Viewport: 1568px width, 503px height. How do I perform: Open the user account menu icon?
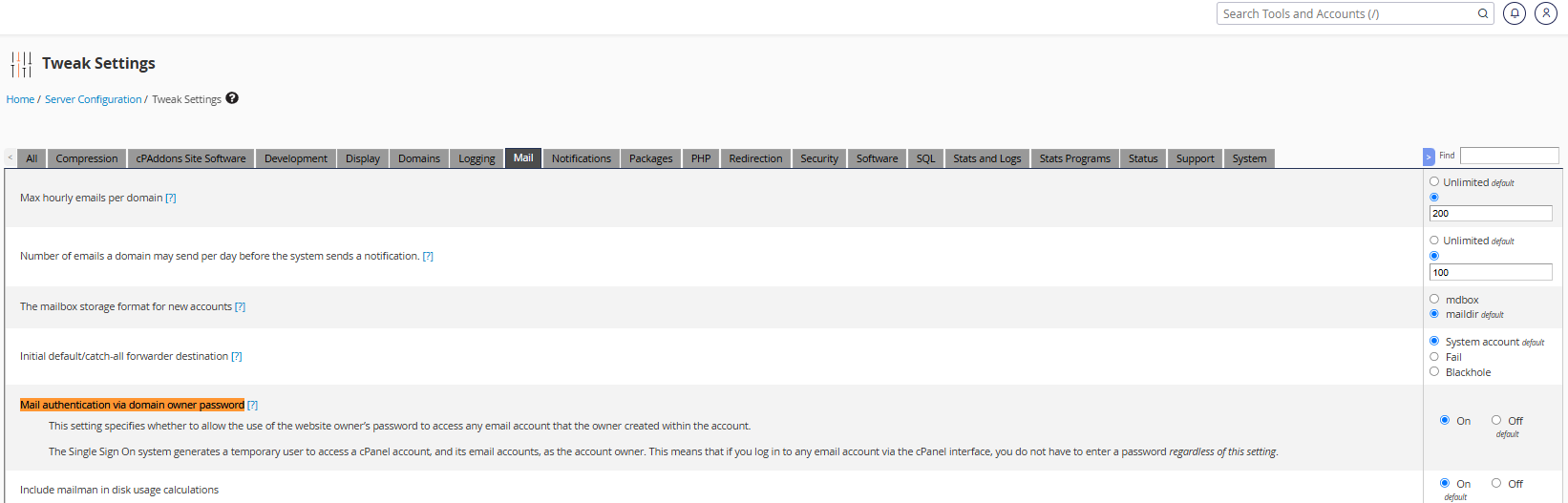(x=1546, y=13)
